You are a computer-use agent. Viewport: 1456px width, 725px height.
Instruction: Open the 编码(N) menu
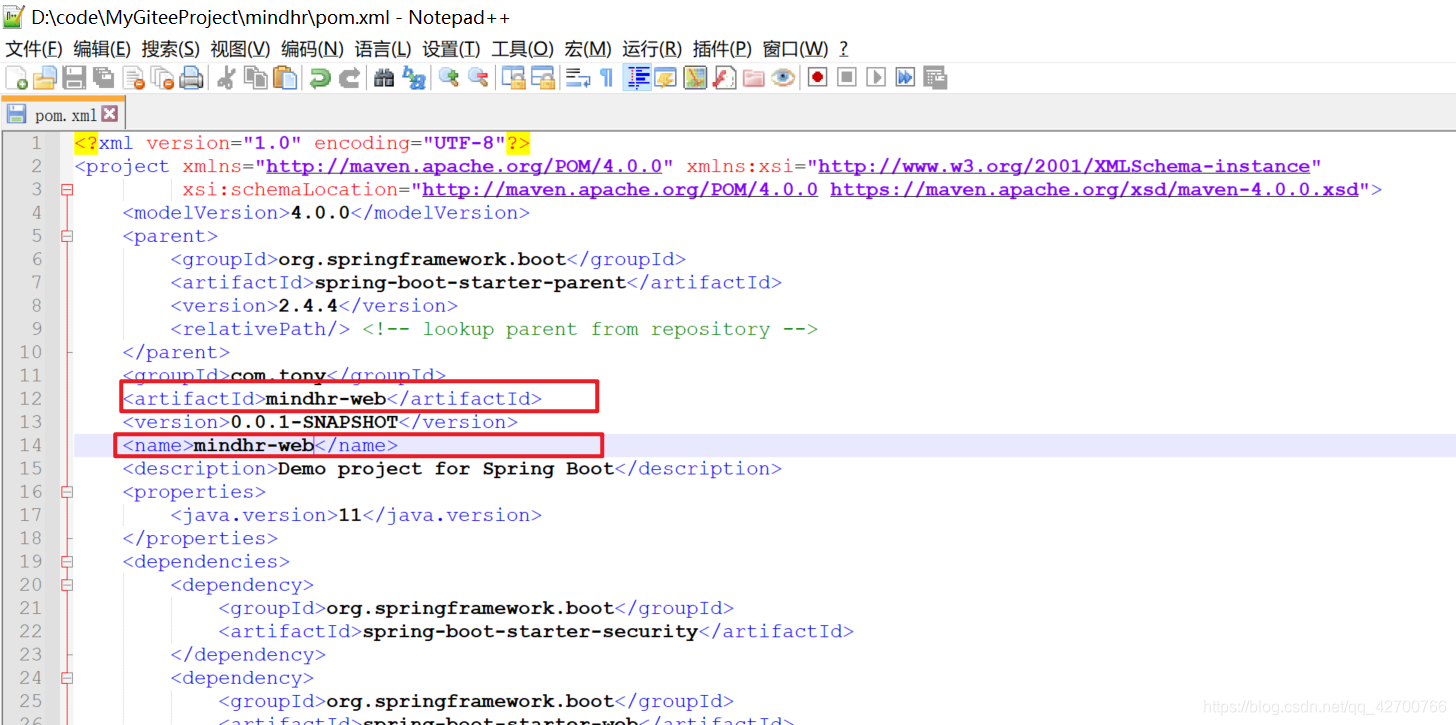312,49
